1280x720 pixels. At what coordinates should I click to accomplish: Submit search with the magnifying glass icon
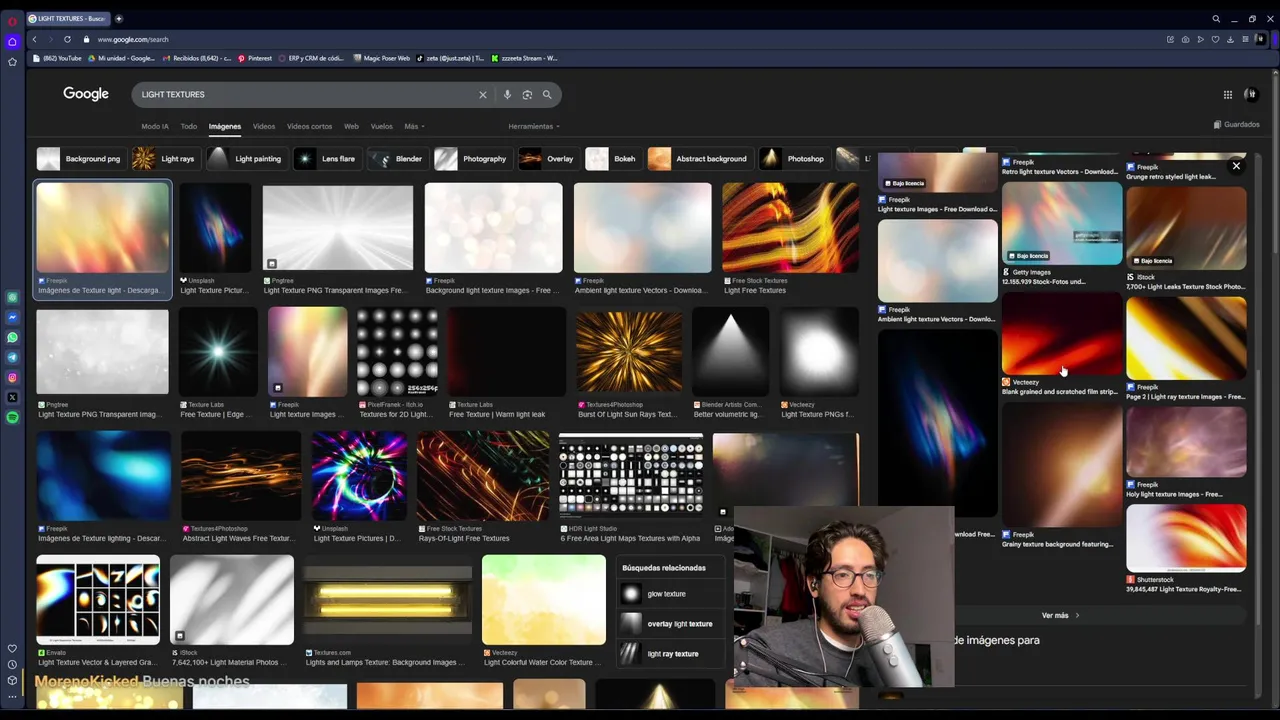pos(547,94)
